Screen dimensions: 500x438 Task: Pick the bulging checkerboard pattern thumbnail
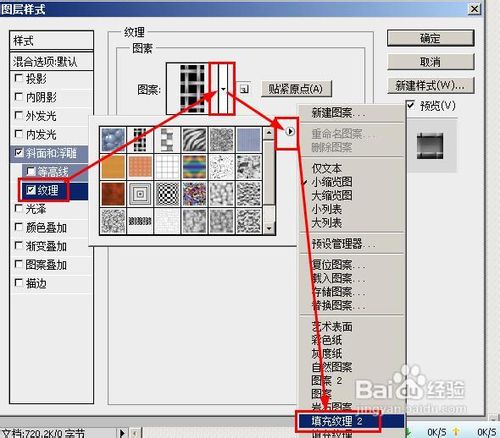(167, 194)
